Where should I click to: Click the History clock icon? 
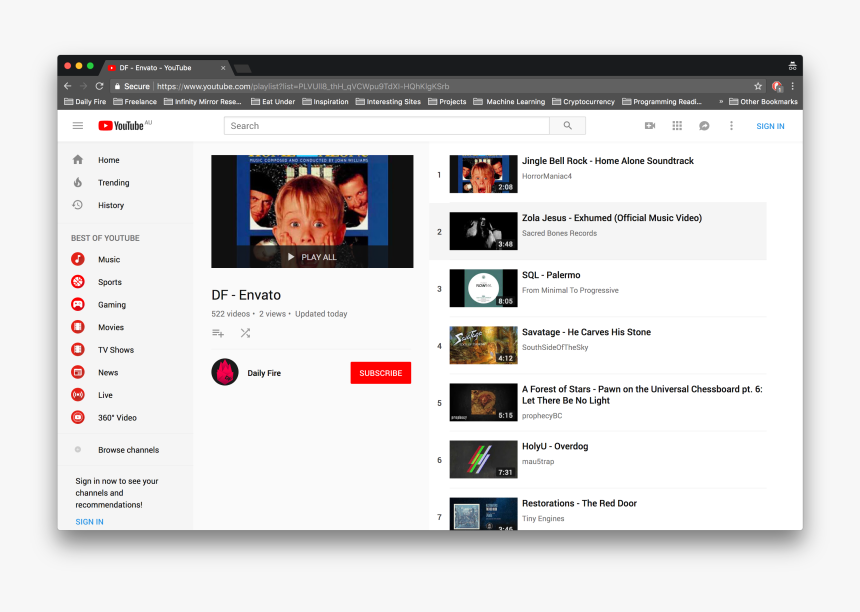pos(78,205)
